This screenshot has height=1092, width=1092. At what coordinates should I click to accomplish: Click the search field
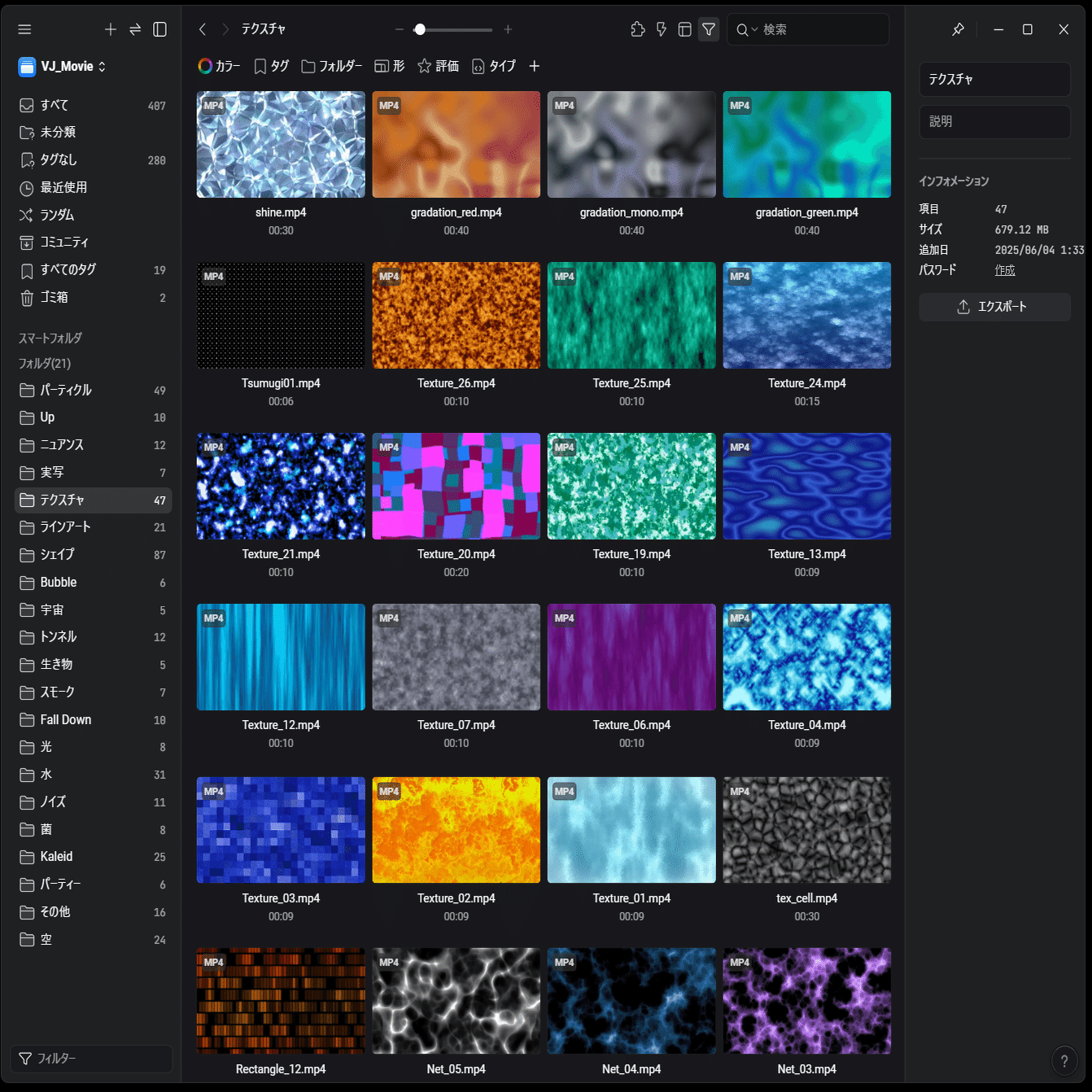(808, 29)
